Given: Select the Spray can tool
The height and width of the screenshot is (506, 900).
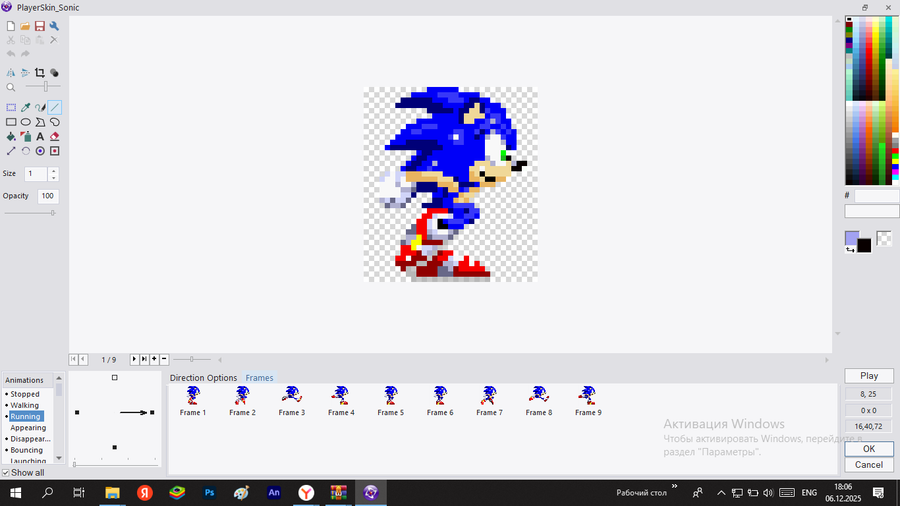Looking at the screenshot, I should 26,137.
